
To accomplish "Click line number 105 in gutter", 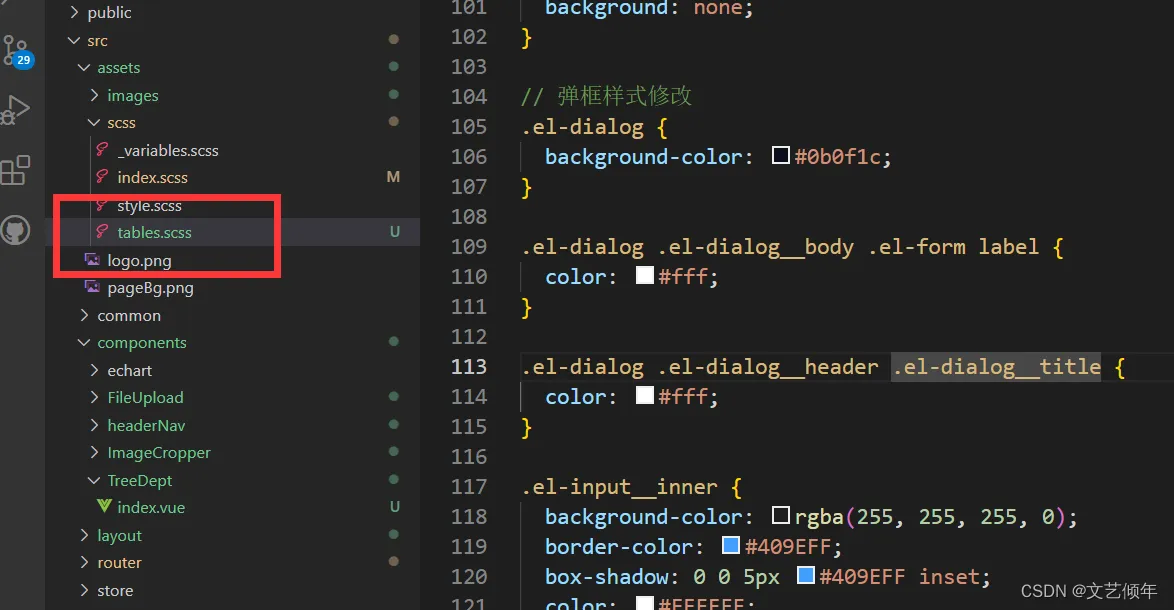I will (x=469, y=126).
